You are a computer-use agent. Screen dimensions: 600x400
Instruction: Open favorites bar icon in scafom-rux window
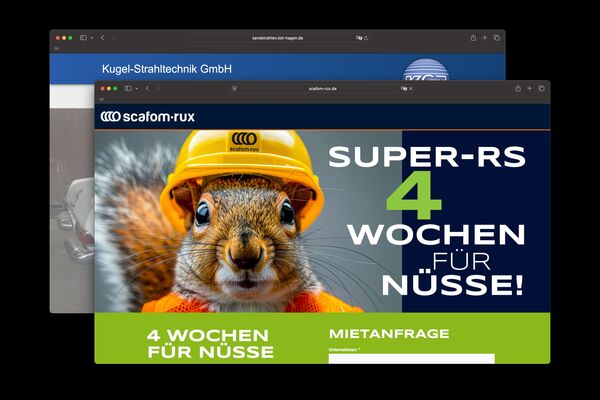(101, 99)
